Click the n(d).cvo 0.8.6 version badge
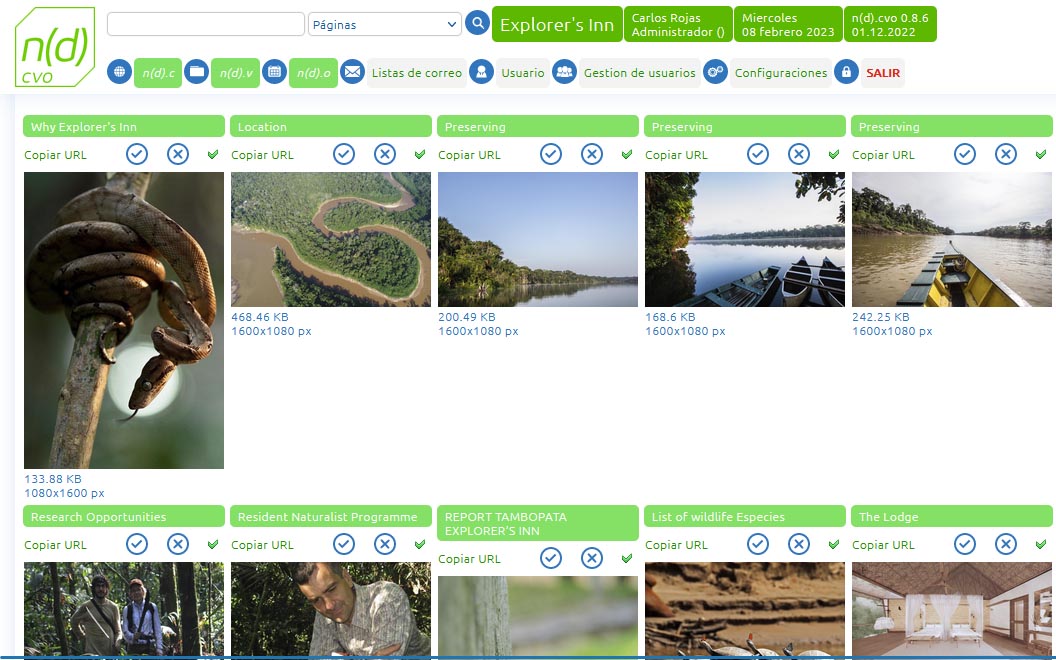1056x660 pixels. coord(890,24)
